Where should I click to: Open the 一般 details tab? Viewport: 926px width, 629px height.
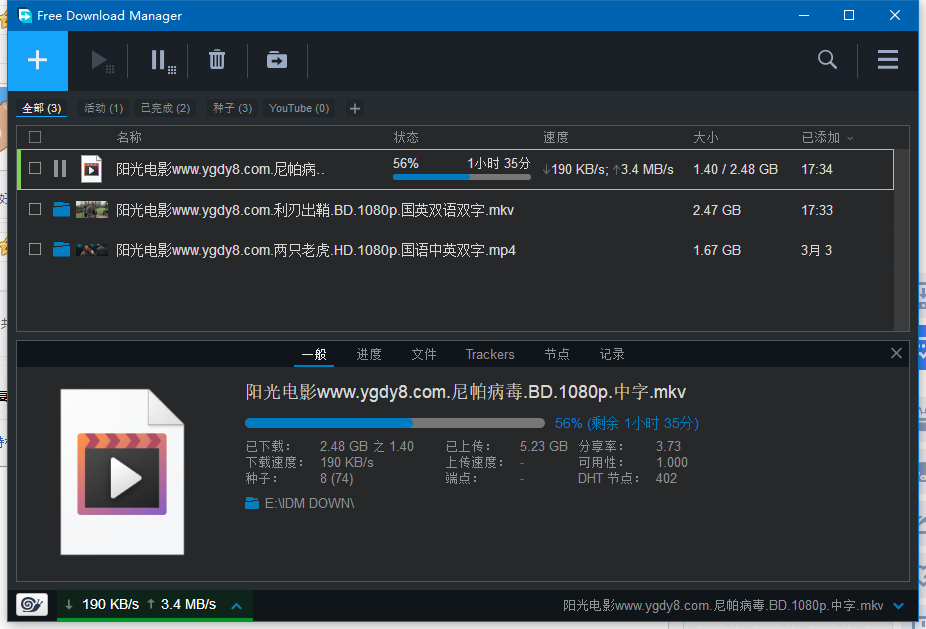click(314, 354)
